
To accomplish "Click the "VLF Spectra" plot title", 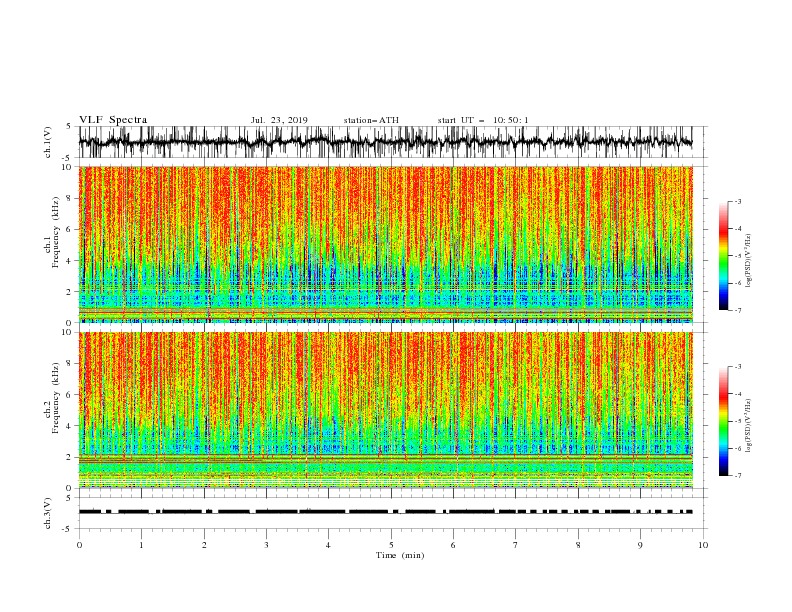I will [113, 120].
